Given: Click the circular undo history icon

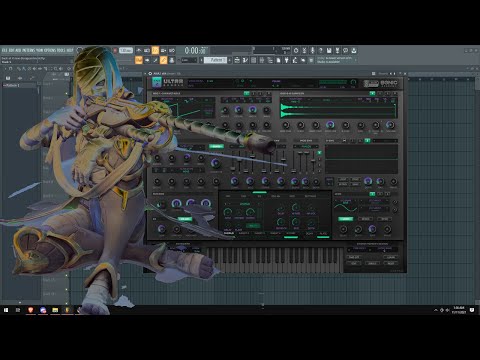Looking at the screenshot, I should pyautogui.click(x=296, y=50).
